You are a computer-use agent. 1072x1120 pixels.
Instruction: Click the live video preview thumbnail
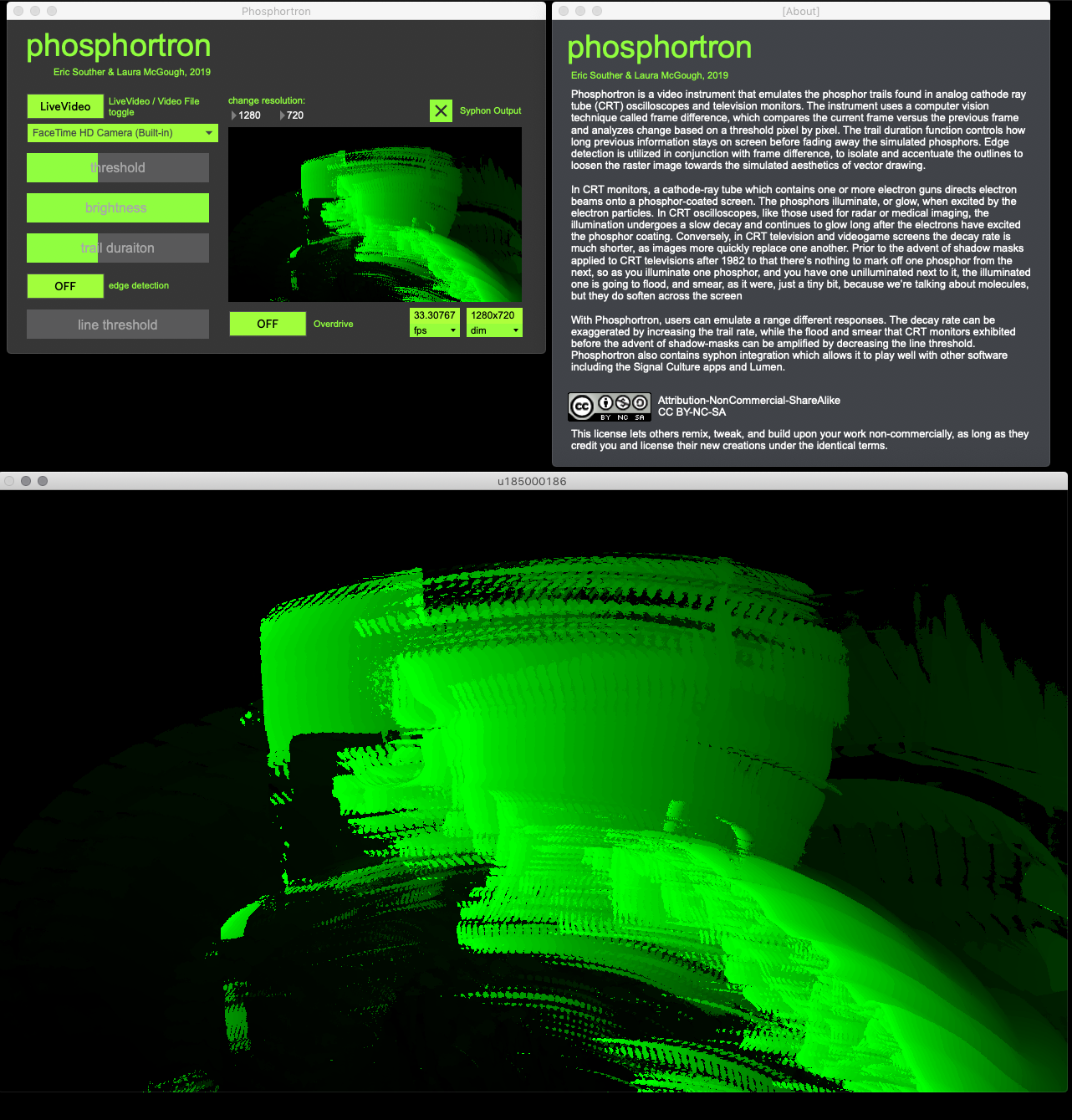coord(374,214)
